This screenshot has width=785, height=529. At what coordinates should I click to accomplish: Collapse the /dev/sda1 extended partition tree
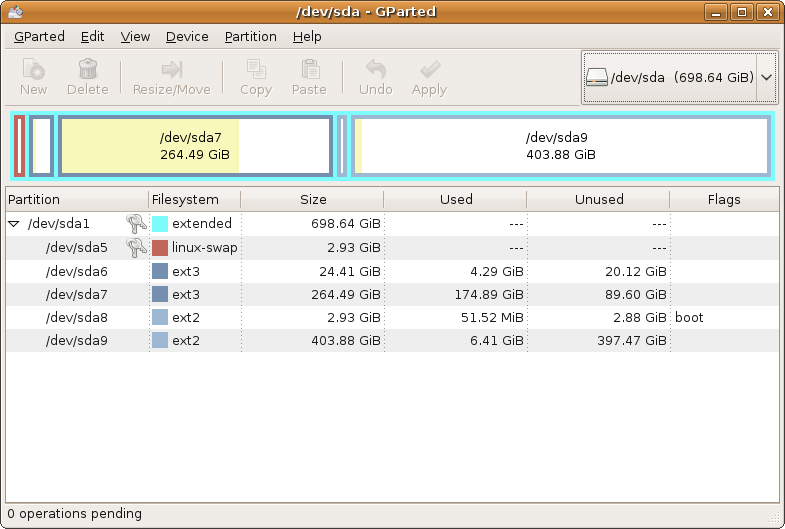14,224
